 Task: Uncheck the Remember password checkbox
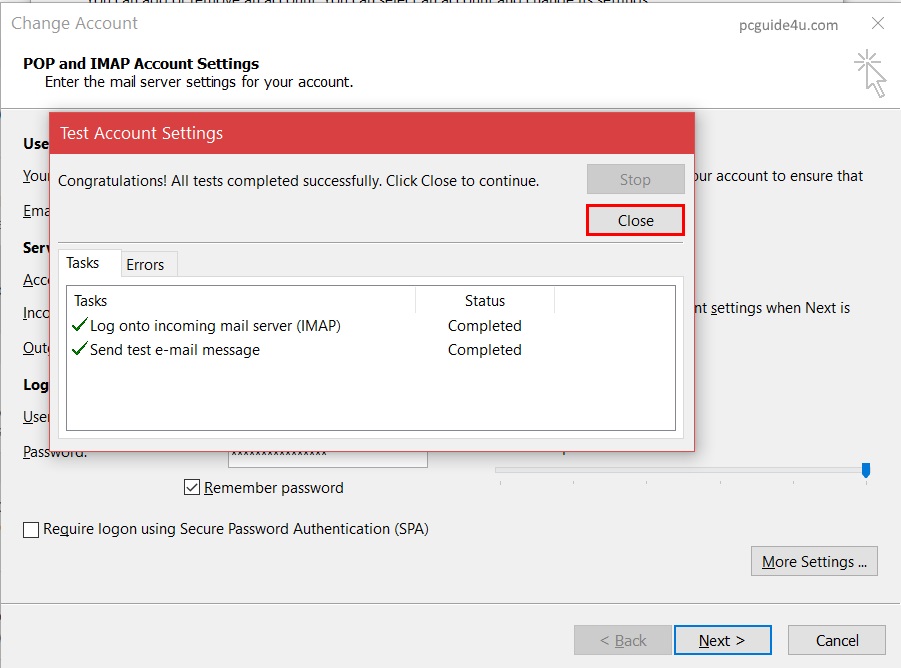click(x=192, y=488)
